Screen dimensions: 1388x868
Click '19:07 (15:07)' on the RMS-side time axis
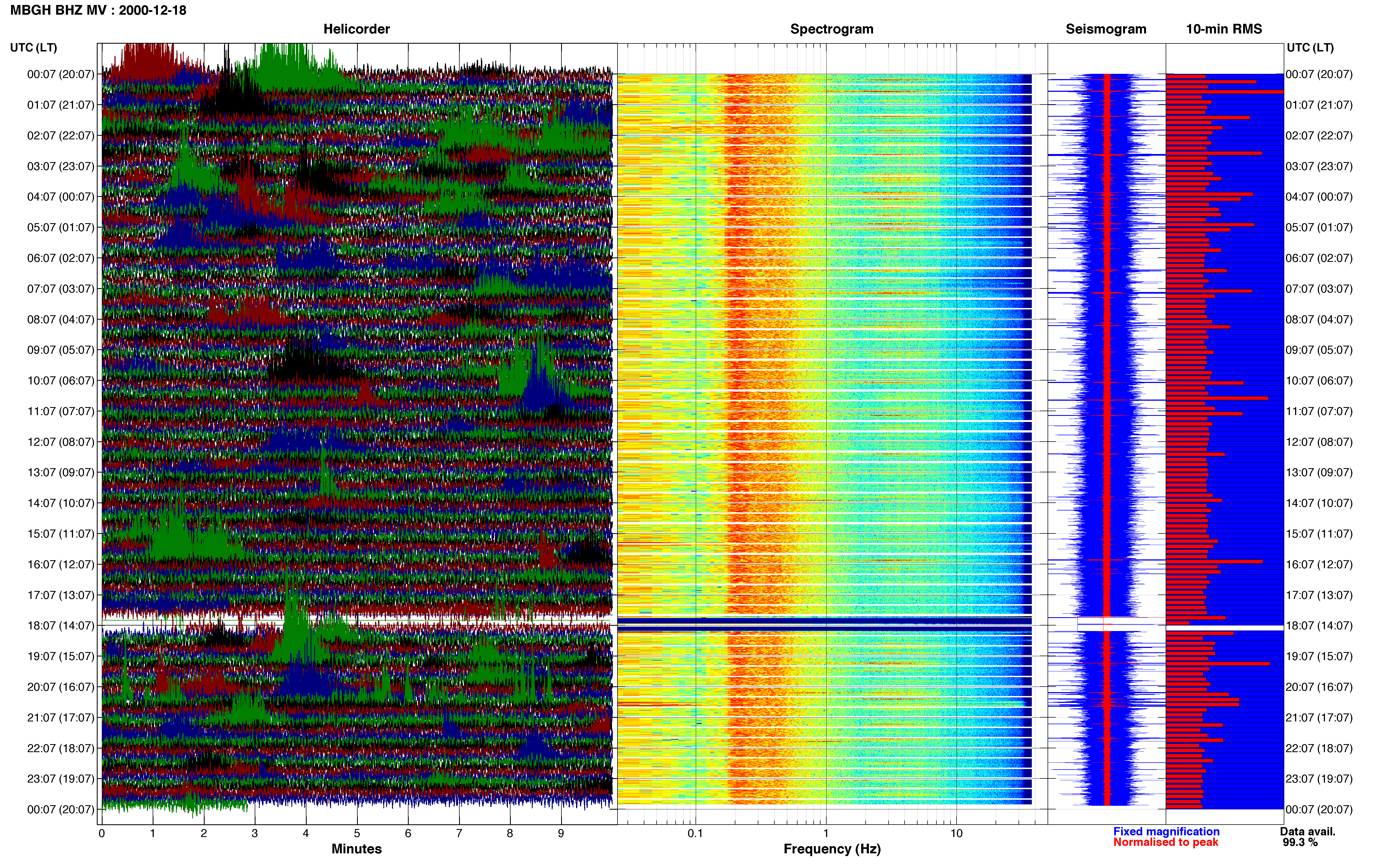[x=1319, y=656]
